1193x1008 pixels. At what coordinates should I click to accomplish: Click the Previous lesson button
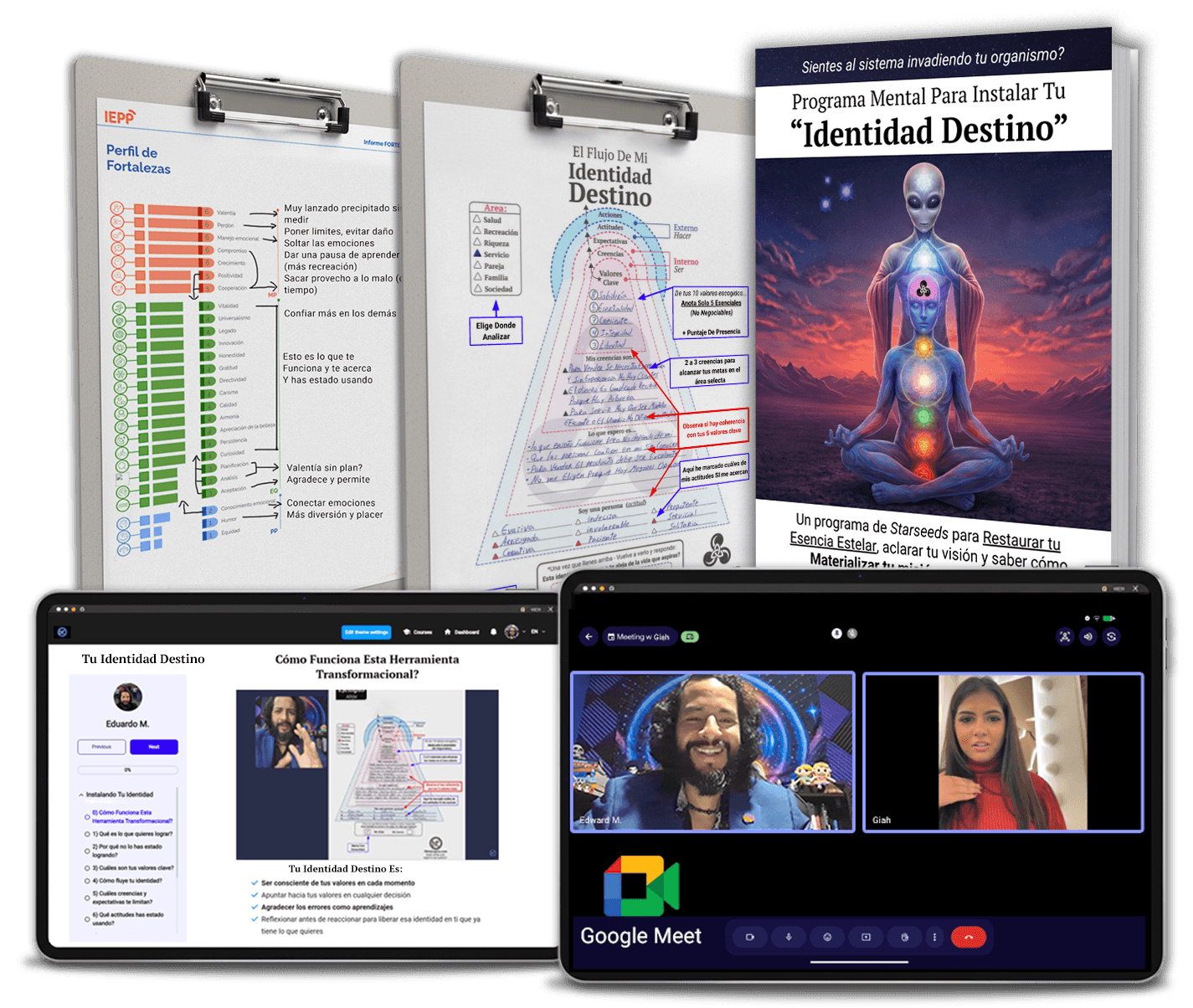coord(101,747)
